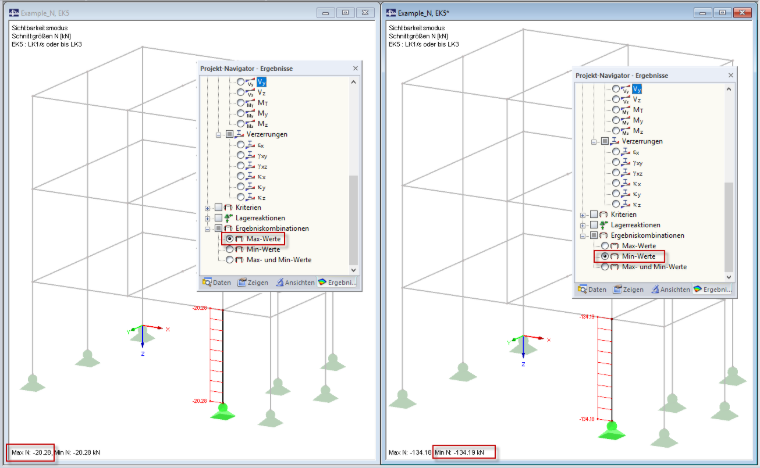Toggle Kriterien checkbox in left navigator
The width and height of the screenshot is (760, 468).
pyautogui.click(x=219, y=207)
